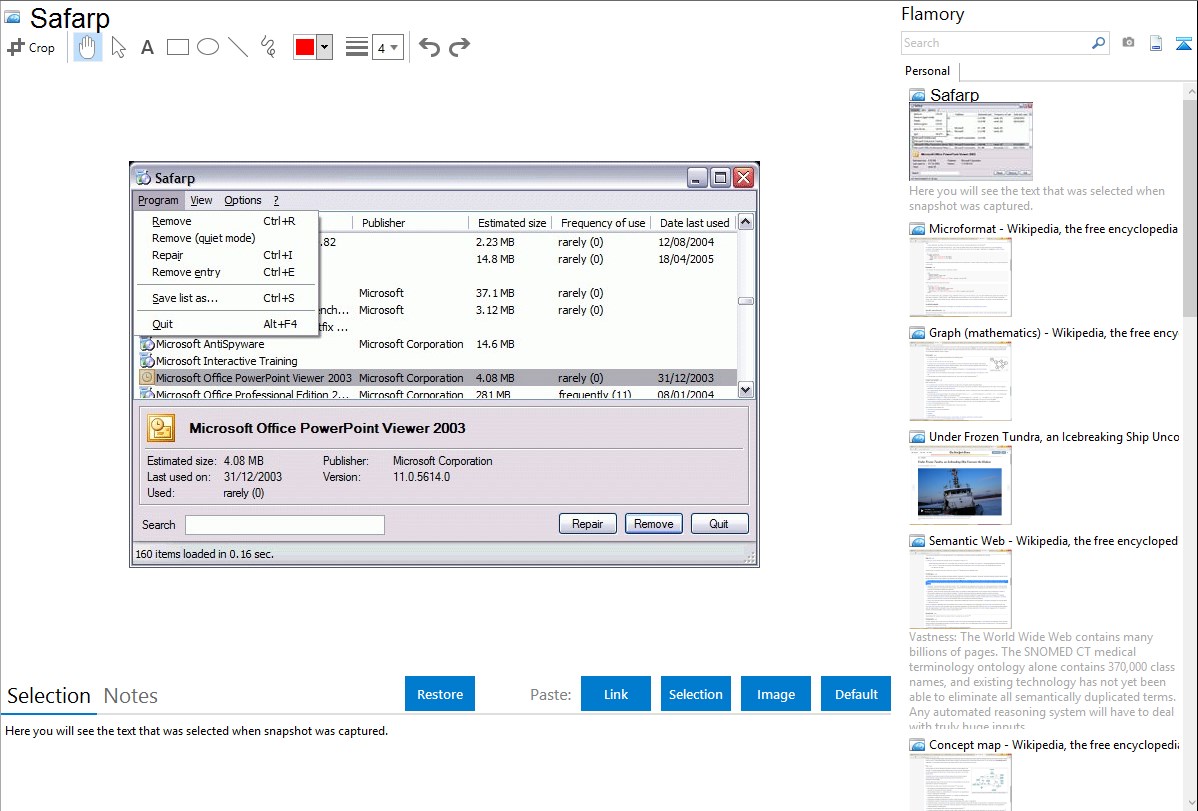Screen dimensions: 1198x811
Task: Click the camera capture icon
Action: pos(1128,43)
